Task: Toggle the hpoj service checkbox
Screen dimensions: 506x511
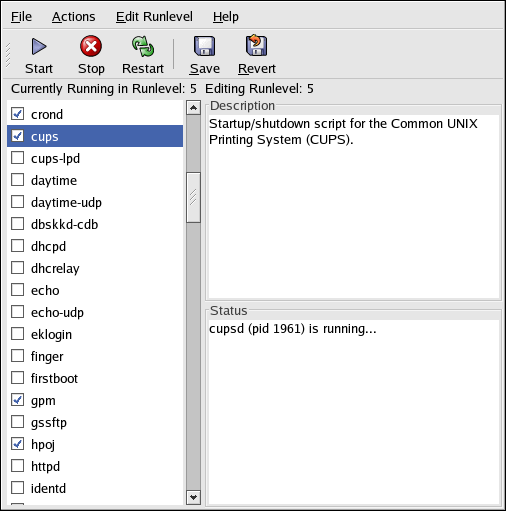Action: pos(18,444)
